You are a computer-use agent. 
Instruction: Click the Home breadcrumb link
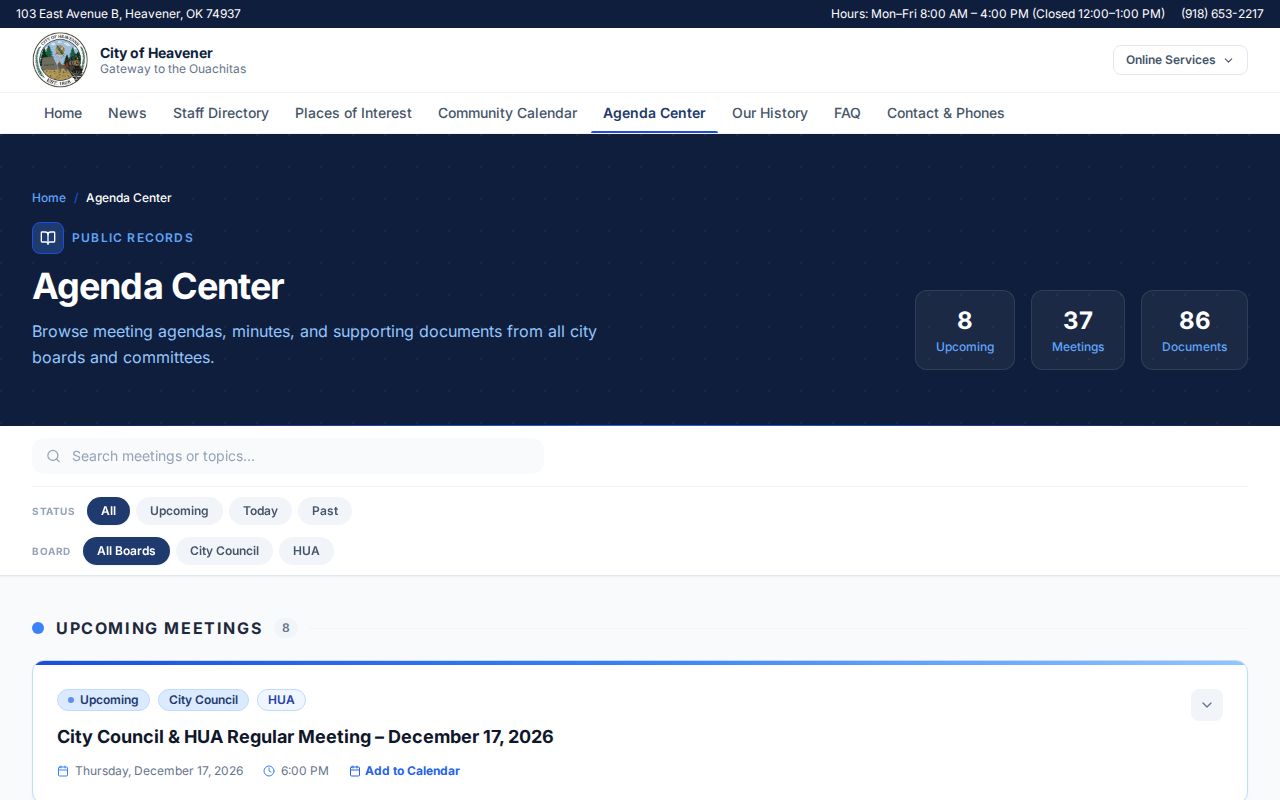point(49,198)
